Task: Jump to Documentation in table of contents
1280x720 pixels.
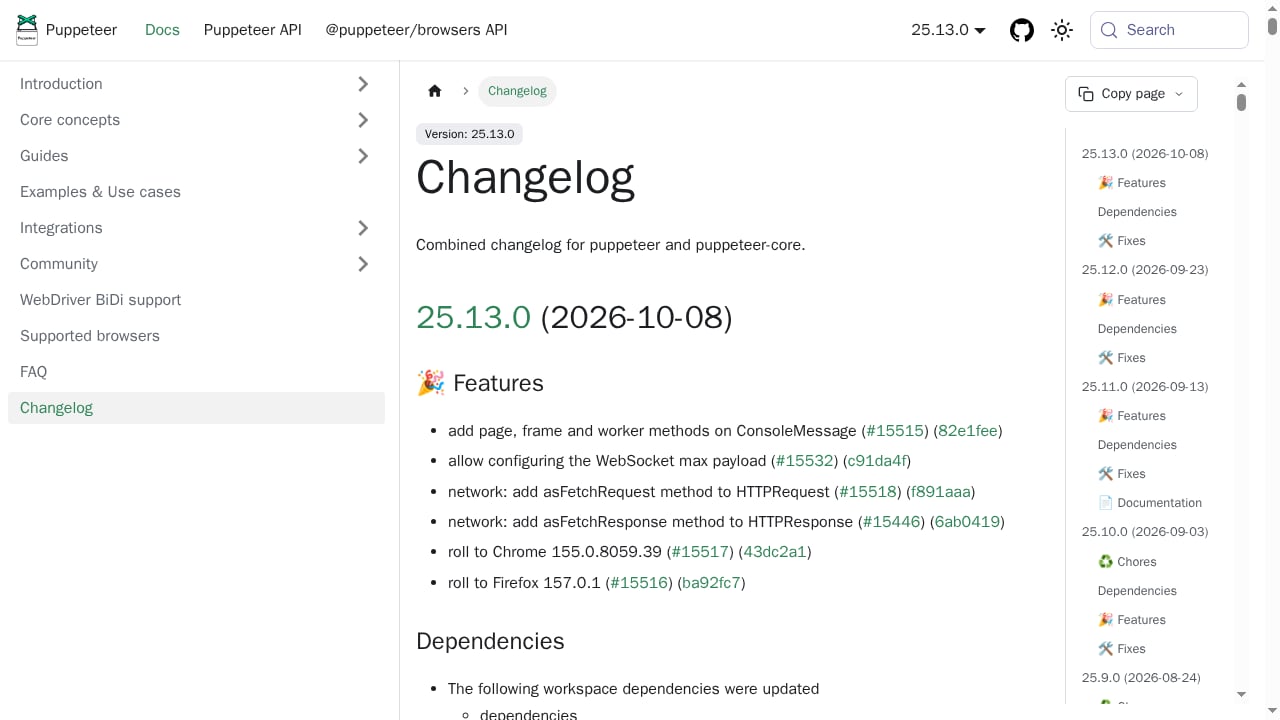Action: 1150,503
